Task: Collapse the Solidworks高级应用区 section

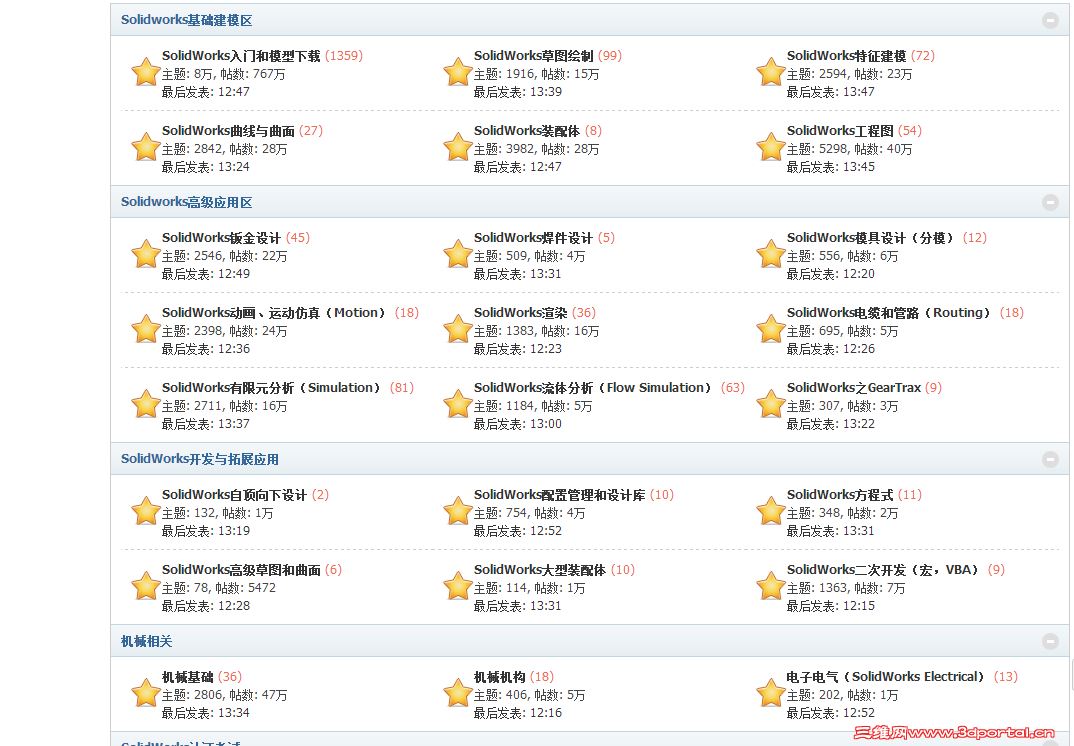Action: click(1050, 202)
